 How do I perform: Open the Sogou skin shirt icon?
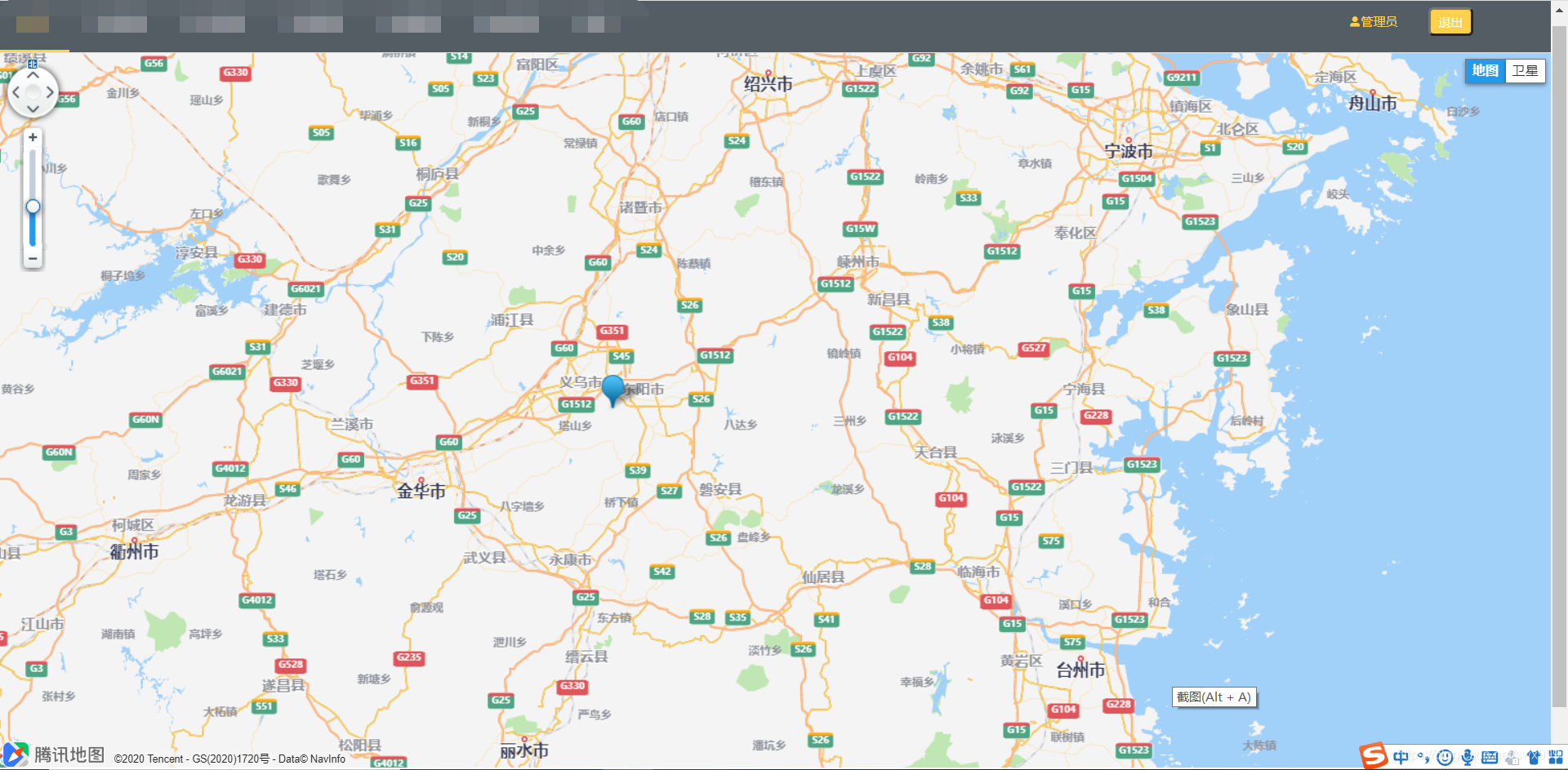[1534, 757]
